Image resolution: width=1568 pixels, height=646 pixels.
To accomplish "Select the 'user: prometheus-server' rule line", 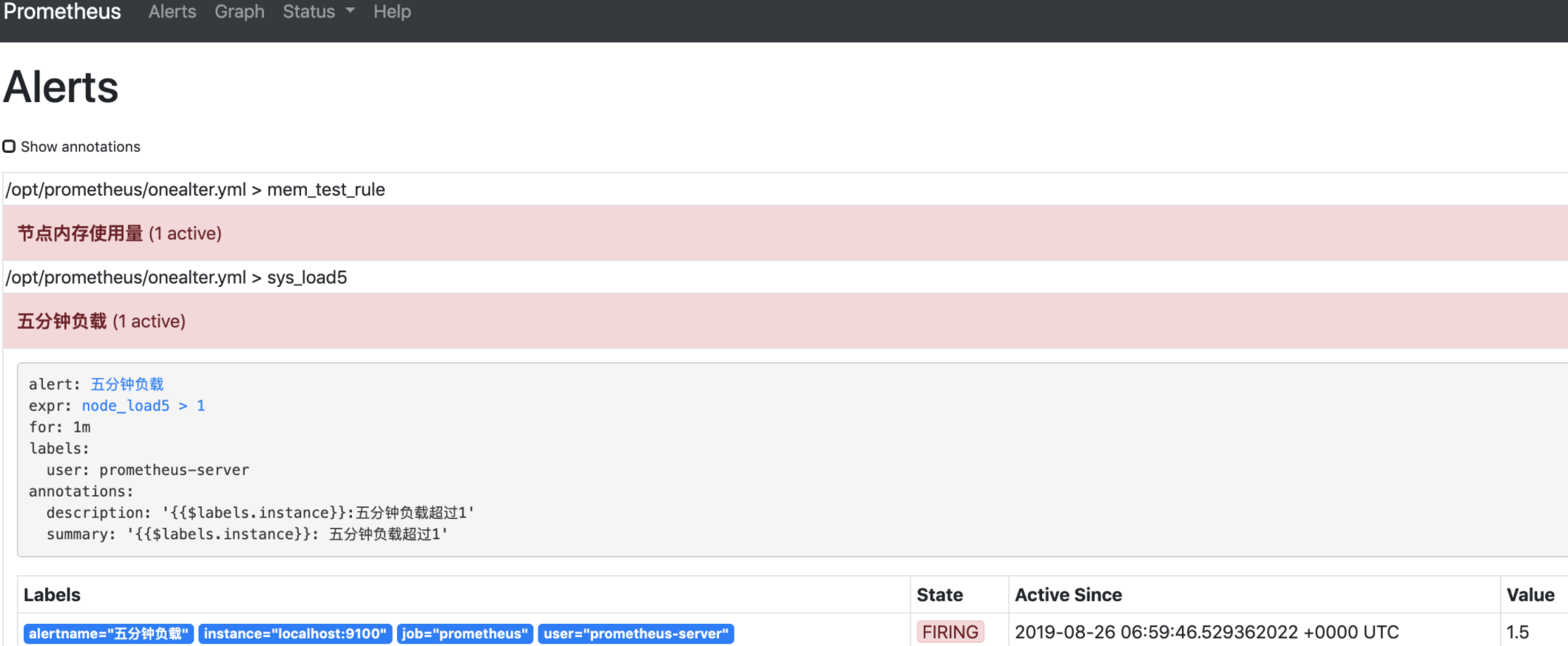I will coord(148,470).
